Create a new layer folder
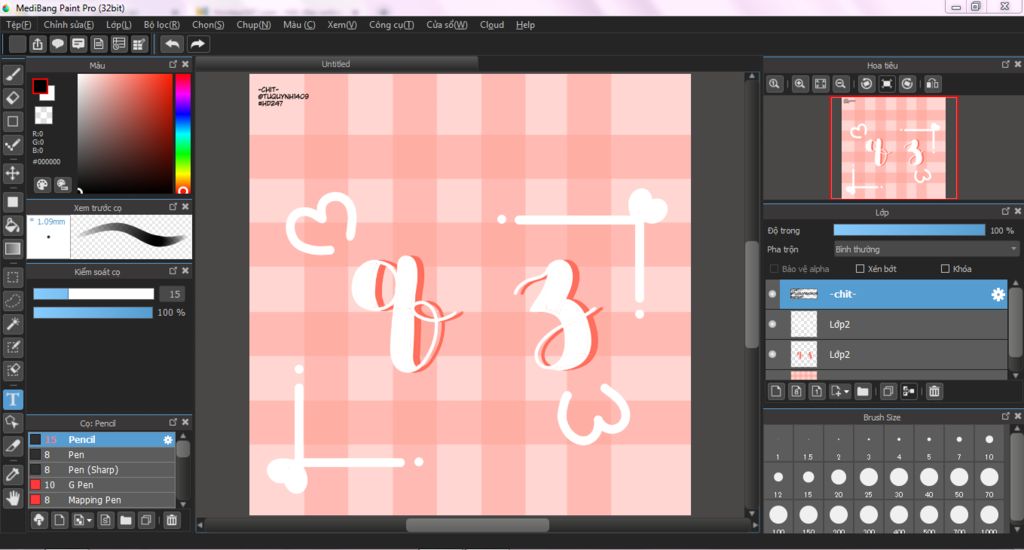This screenshot has height=550, width=1024. (x=863, y=391)
